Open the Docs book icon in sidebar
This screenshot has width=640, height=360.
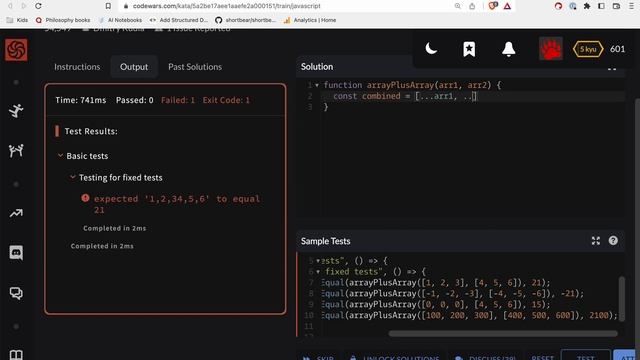pyautogui.click(x=16, y=355)
